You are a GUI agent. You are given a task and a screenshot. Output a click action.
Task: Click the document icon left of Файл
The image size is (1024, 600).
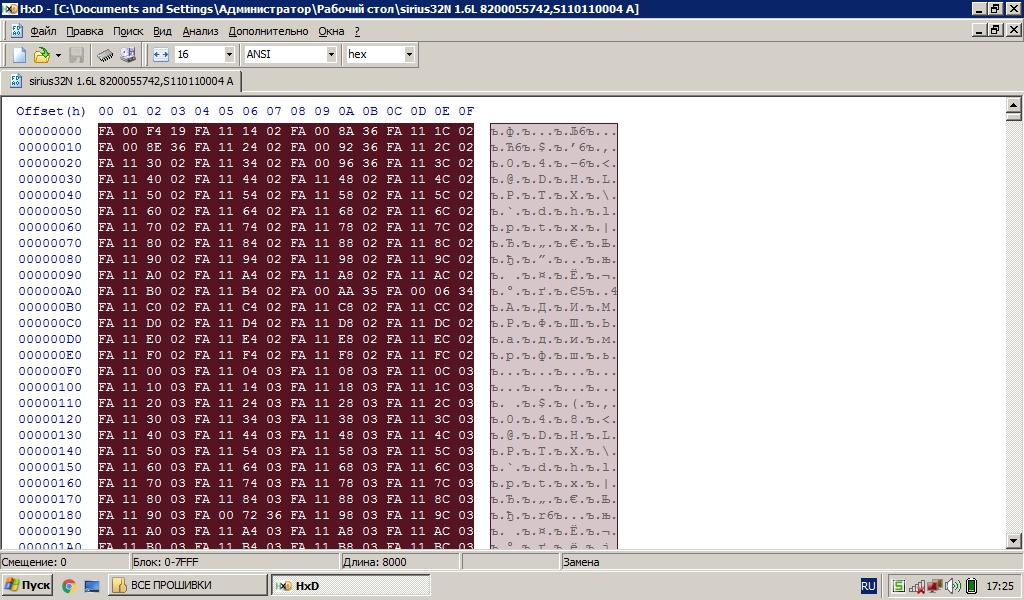pos(17,31)
